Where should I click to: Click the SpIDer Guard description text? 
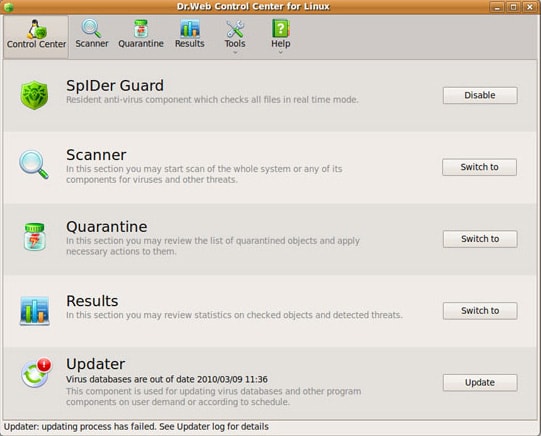(212, 100)
